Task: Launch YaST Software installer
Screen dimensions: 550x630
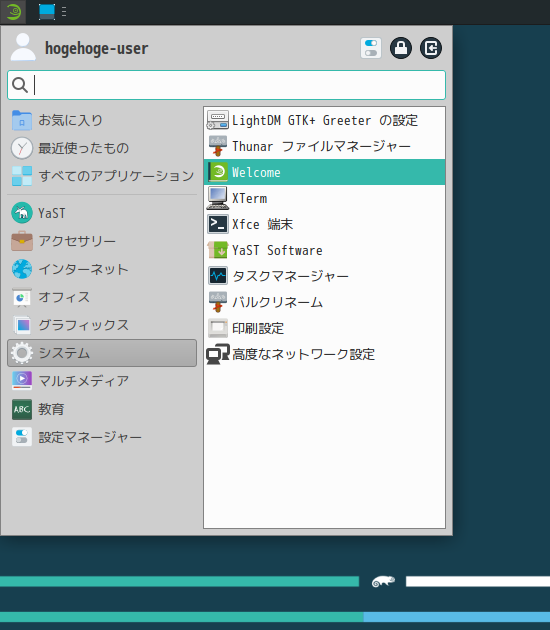Action: [324, 250]
